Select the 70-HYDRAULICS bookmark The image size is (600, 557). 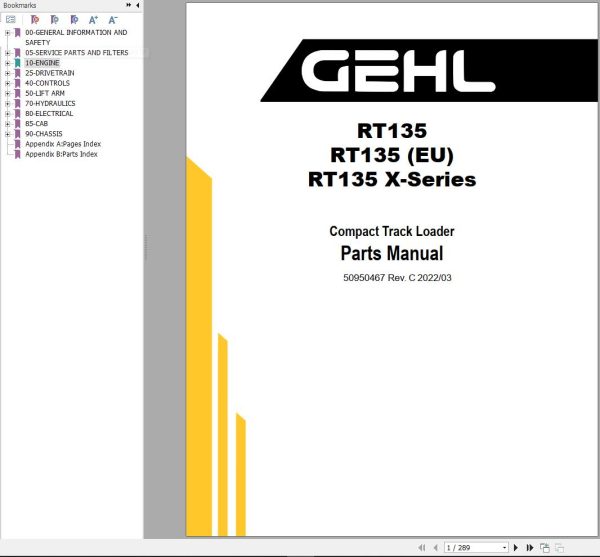pyautogui.click(x=50, y=103)
